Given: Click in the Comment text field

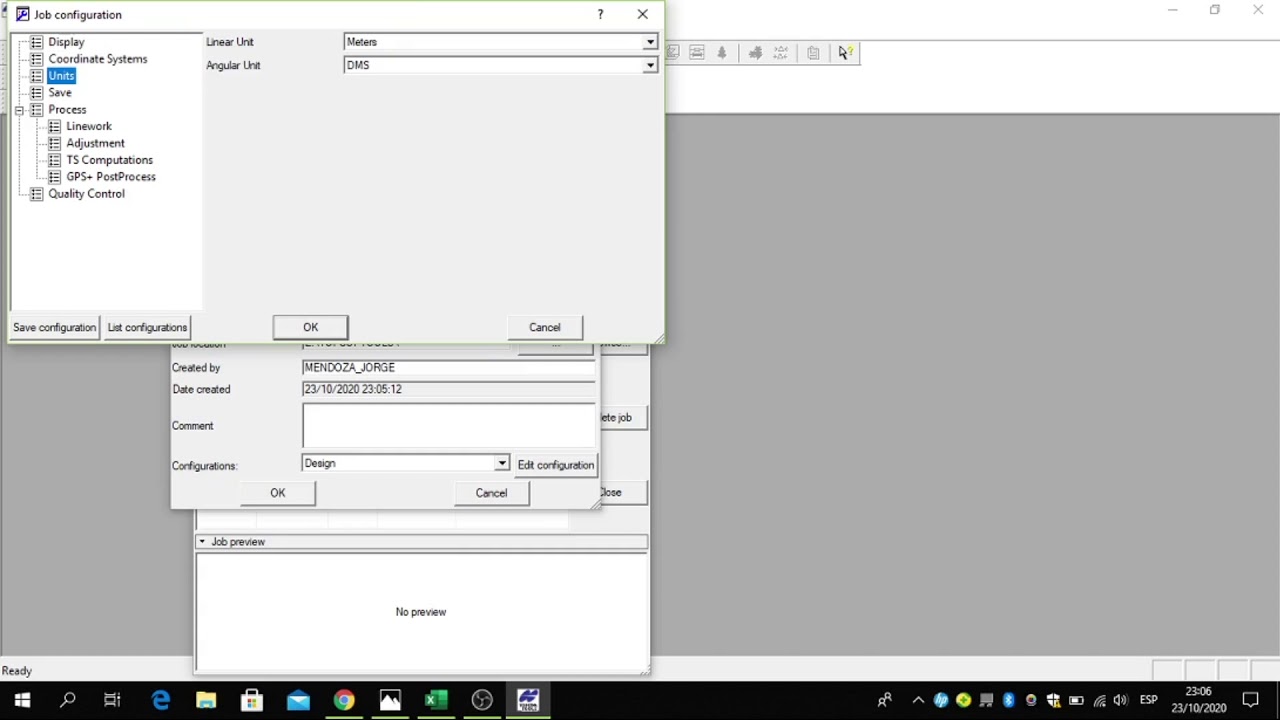Looking at the screenshot, I should click(448, 425).
